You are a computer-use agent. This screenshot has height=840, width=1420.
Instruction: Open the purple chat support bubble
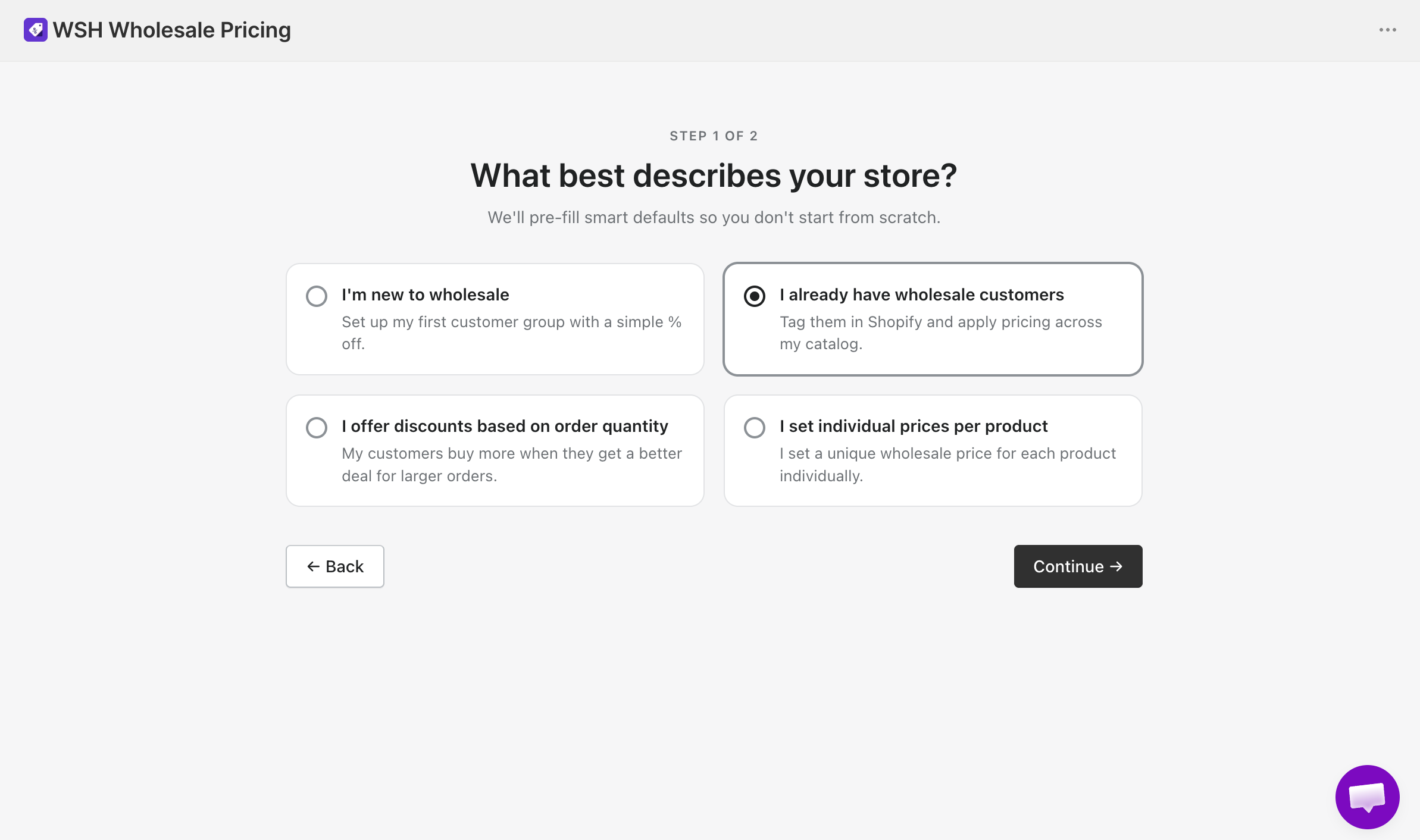click(1367, 797)
